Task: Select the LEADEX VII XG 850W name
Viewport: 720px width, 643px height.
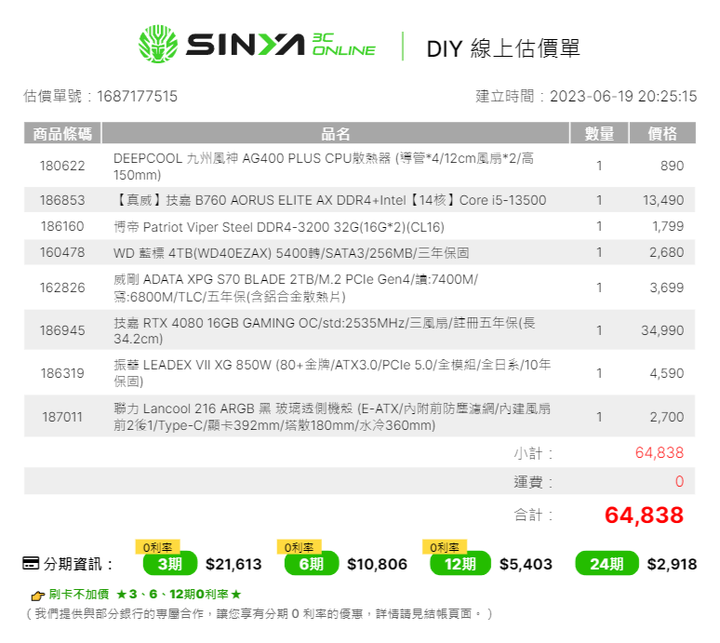Action: [332, 373]
